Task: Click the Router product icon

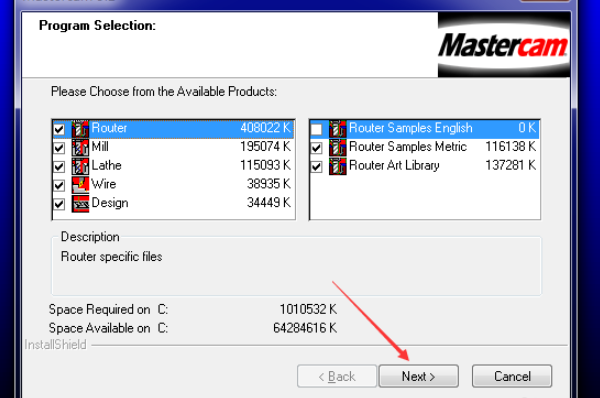Action: [80, 129]
